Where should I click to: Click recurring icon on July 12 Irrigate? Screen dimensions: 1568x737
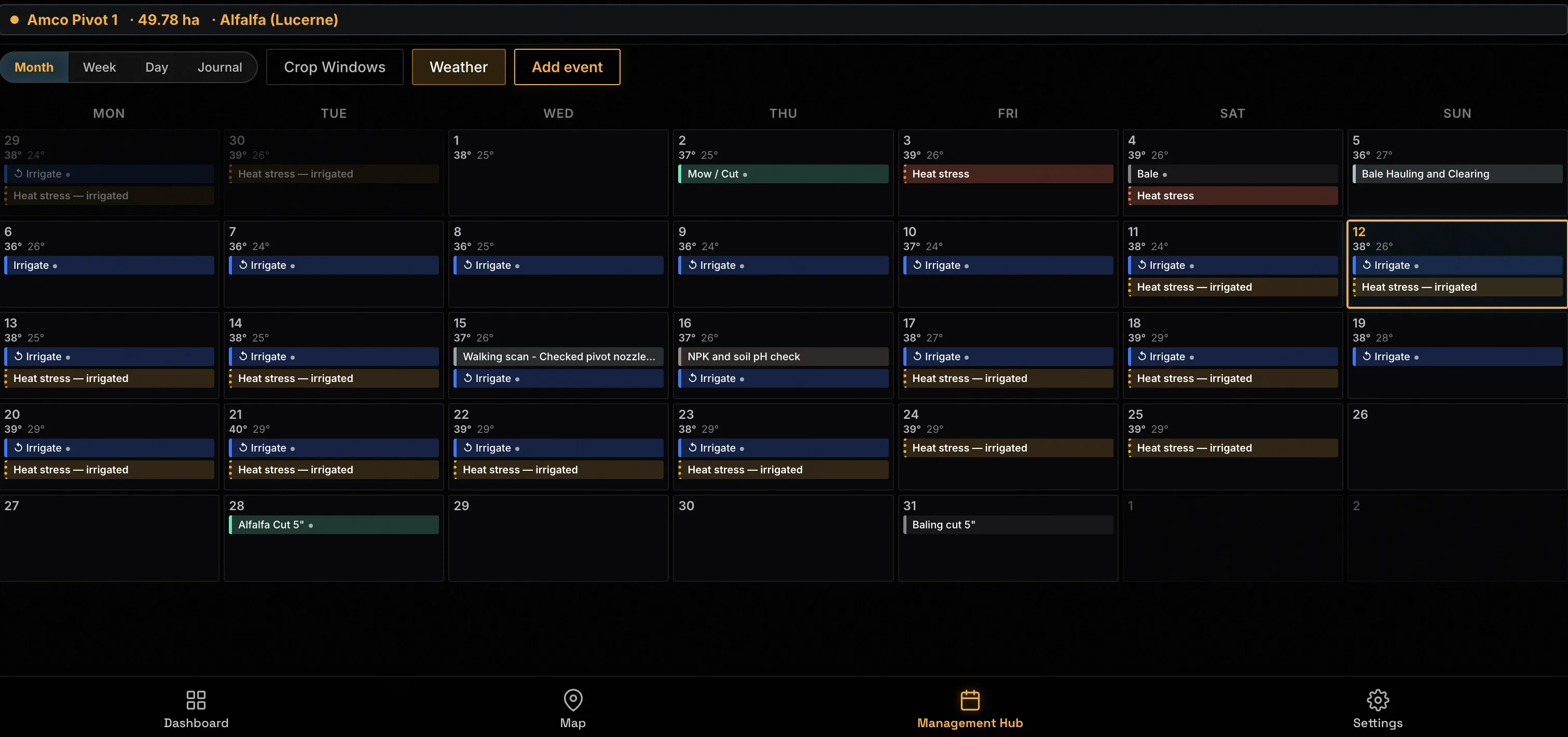(x=1366, y=265)
